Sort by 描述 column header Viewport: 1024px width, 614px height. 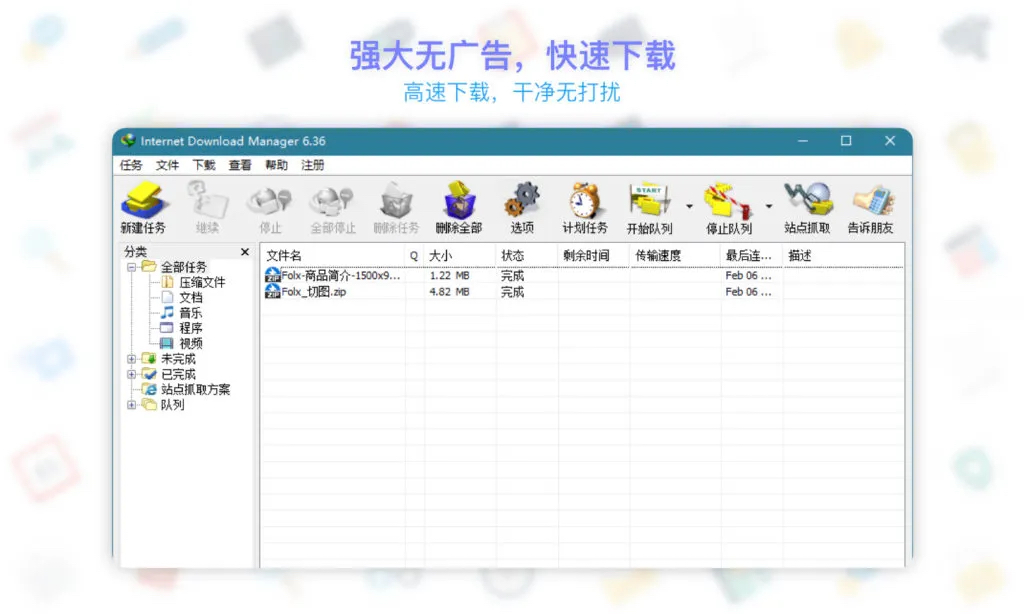843,256
